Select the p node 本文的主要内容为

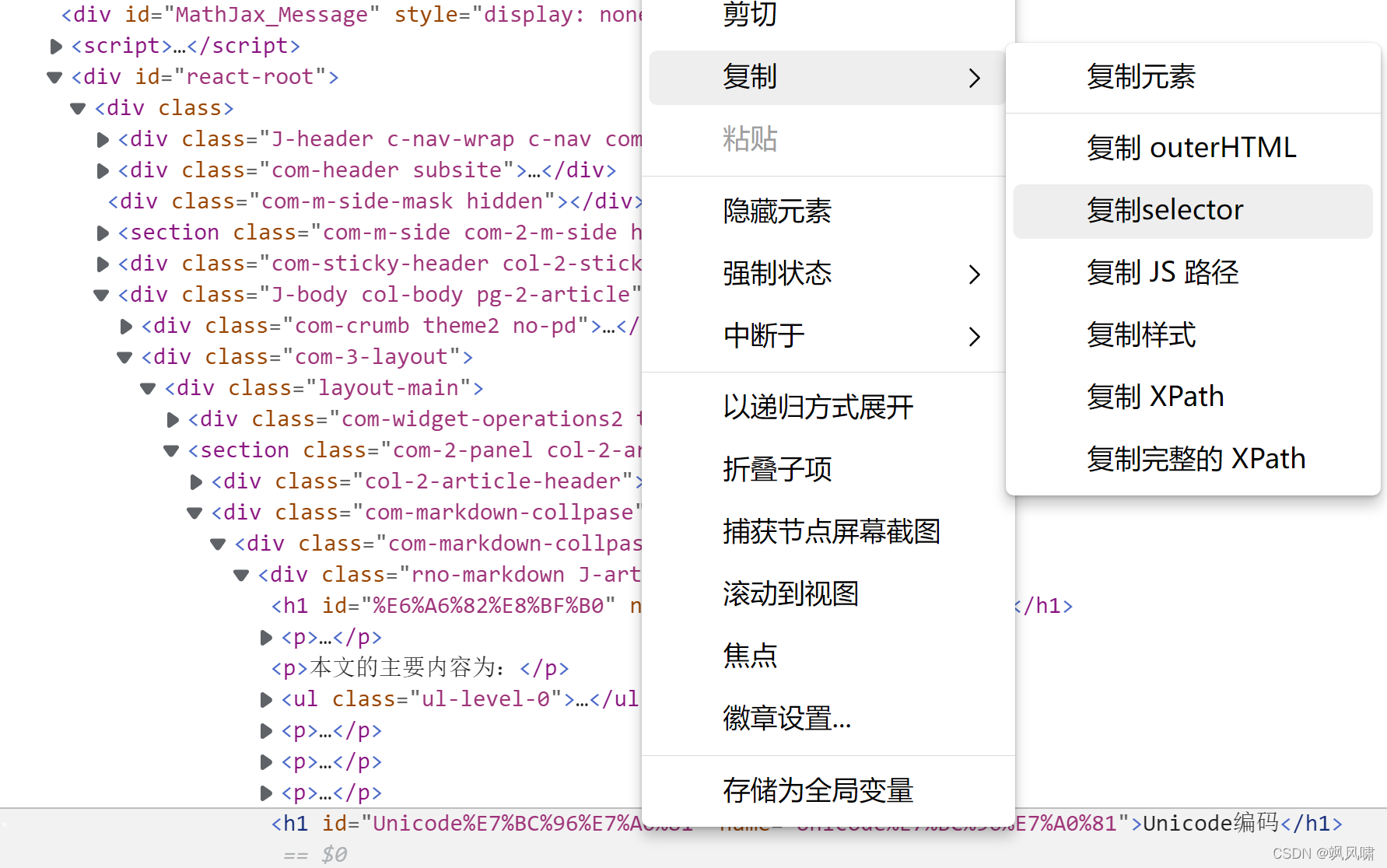[420, 668]
